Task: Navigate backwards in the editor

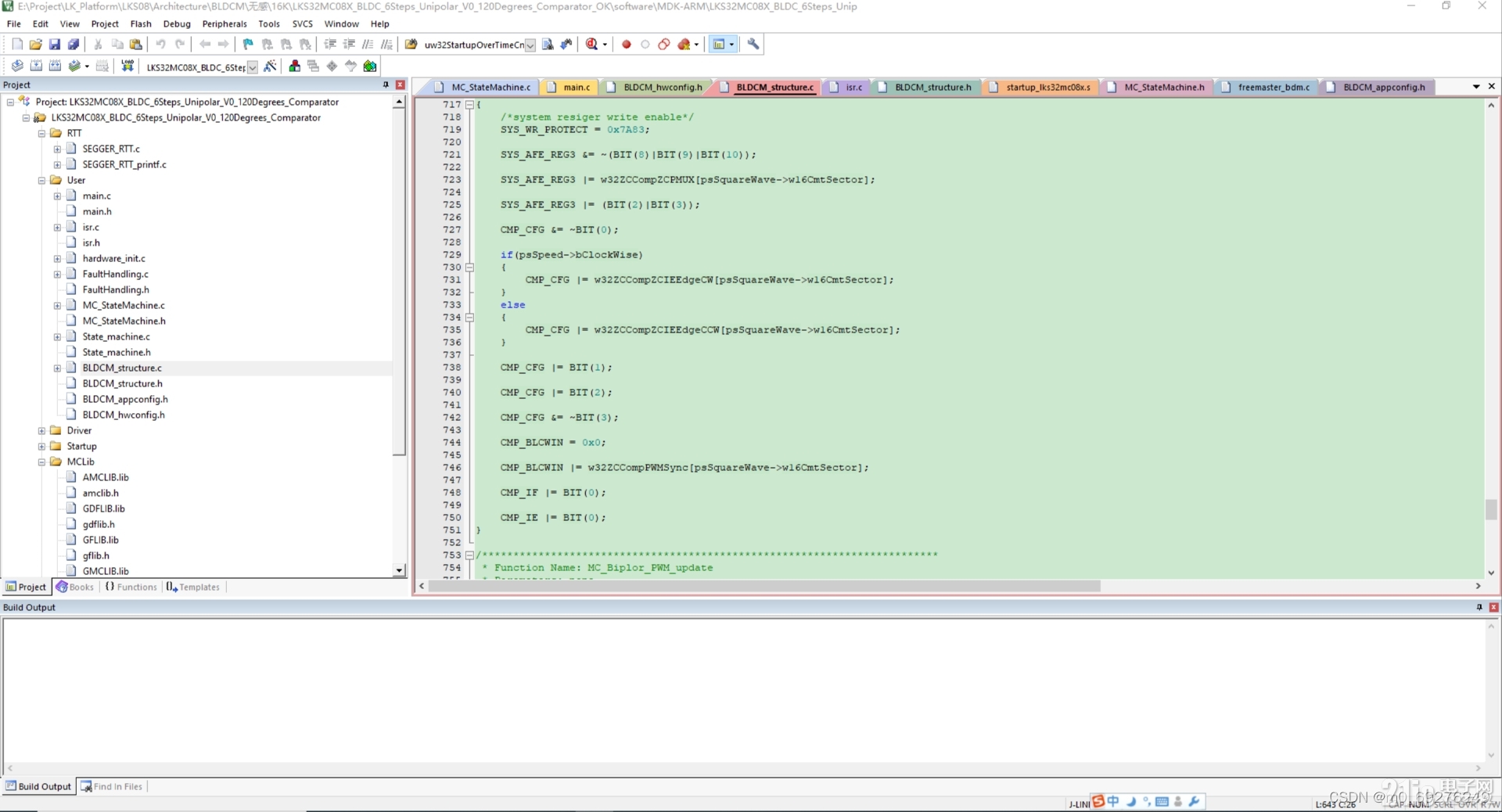Action: 205,45
